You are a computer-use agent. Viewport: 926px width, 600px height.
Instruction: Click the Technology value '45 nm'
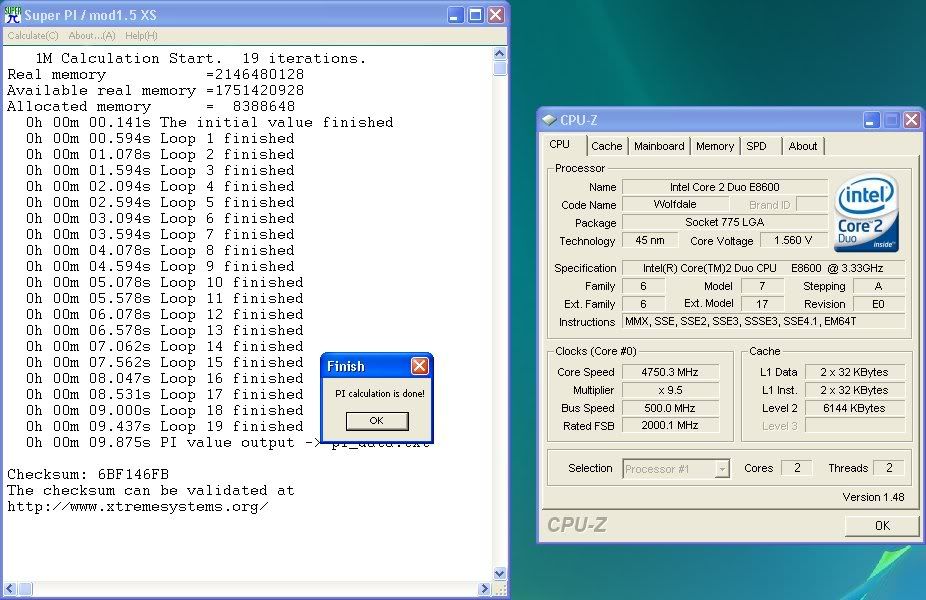tap(650, 240)
